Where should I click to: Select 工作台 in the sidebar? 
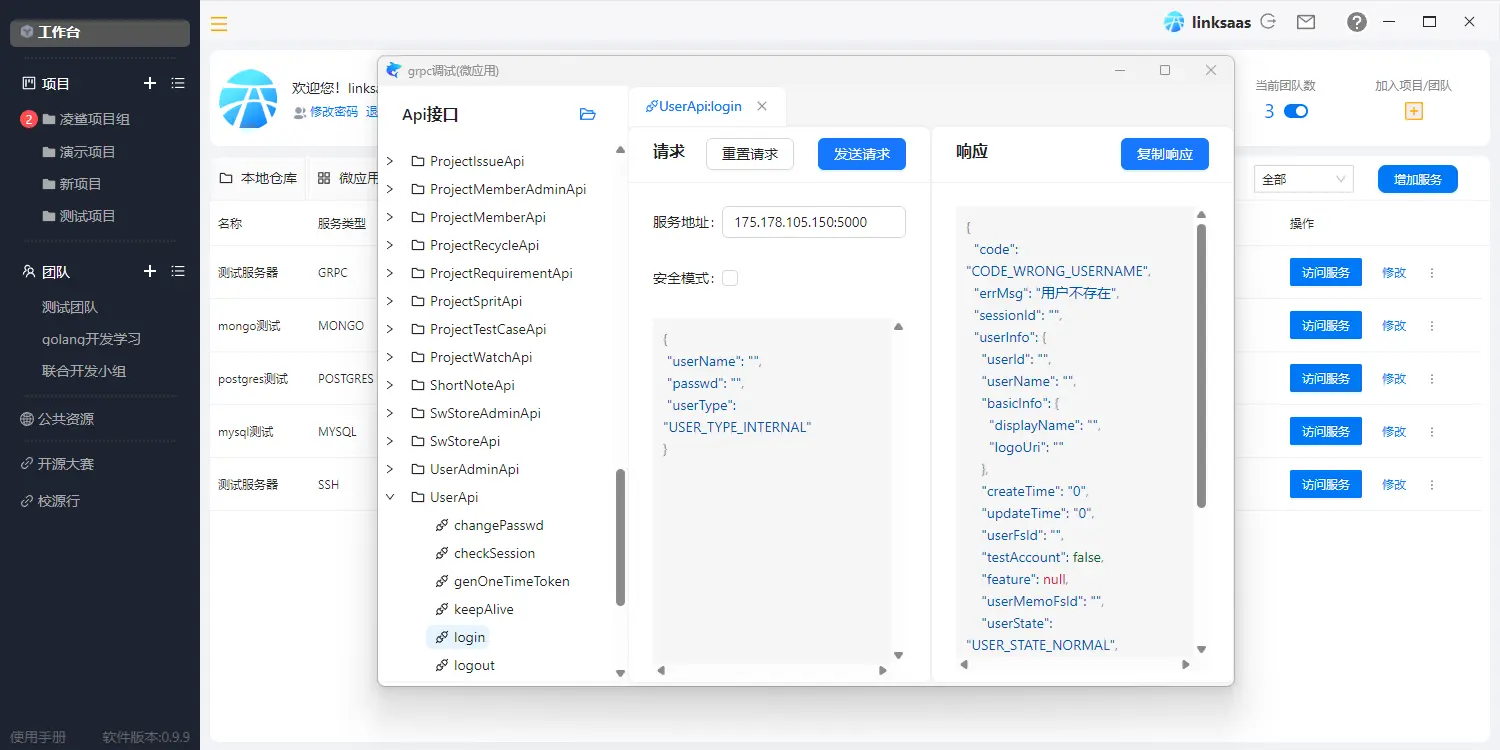[100, 32]
